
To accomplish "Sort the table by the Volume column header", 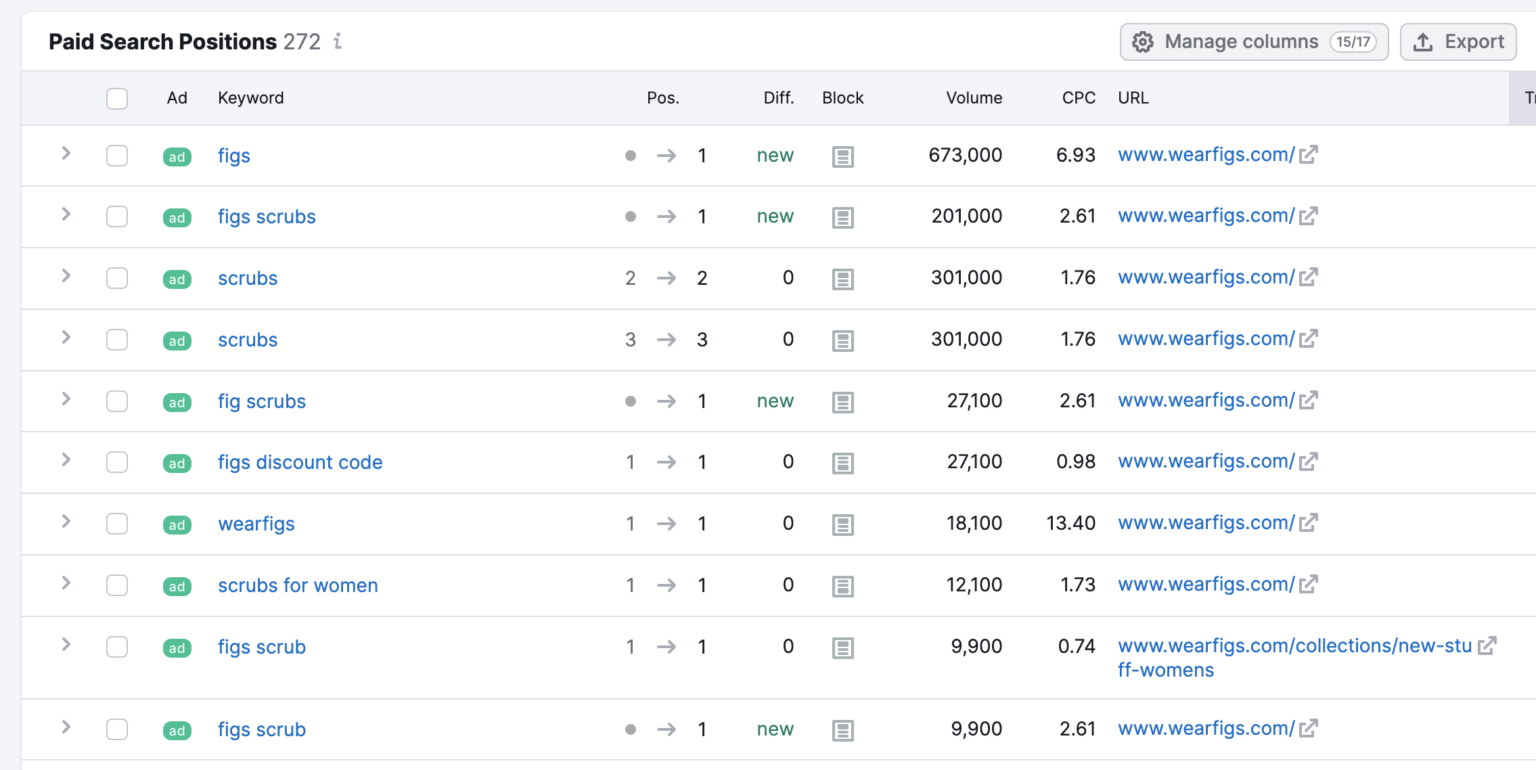I will pyautogui.click(x=974, y=98).
